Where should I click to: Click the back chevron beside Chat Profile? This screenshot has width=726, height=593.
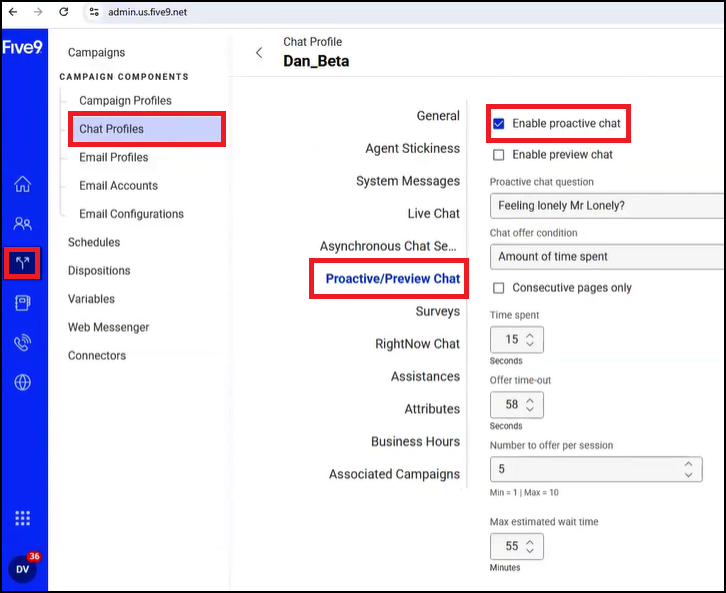(259, 52)
